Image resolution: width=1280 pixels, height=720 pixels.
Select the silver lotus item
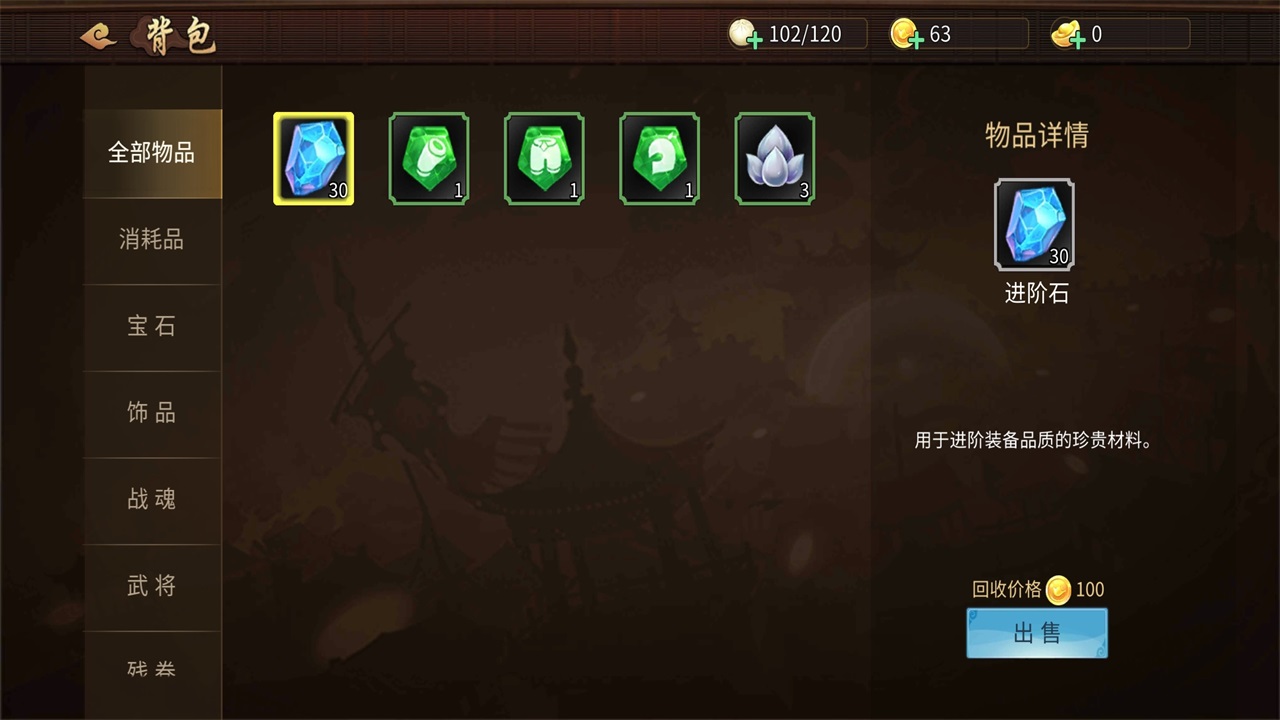coord(775,158)
